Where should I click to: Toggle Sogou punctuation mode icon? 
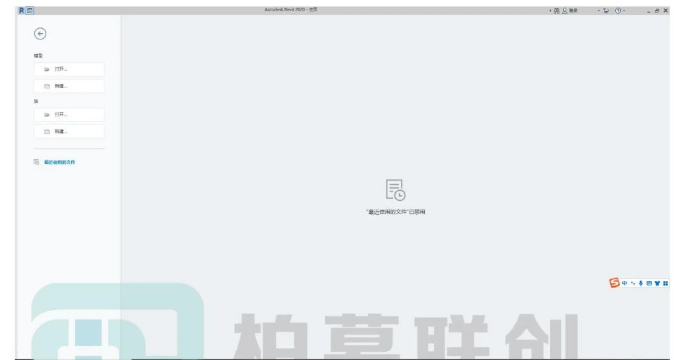(x=633, y=283)
